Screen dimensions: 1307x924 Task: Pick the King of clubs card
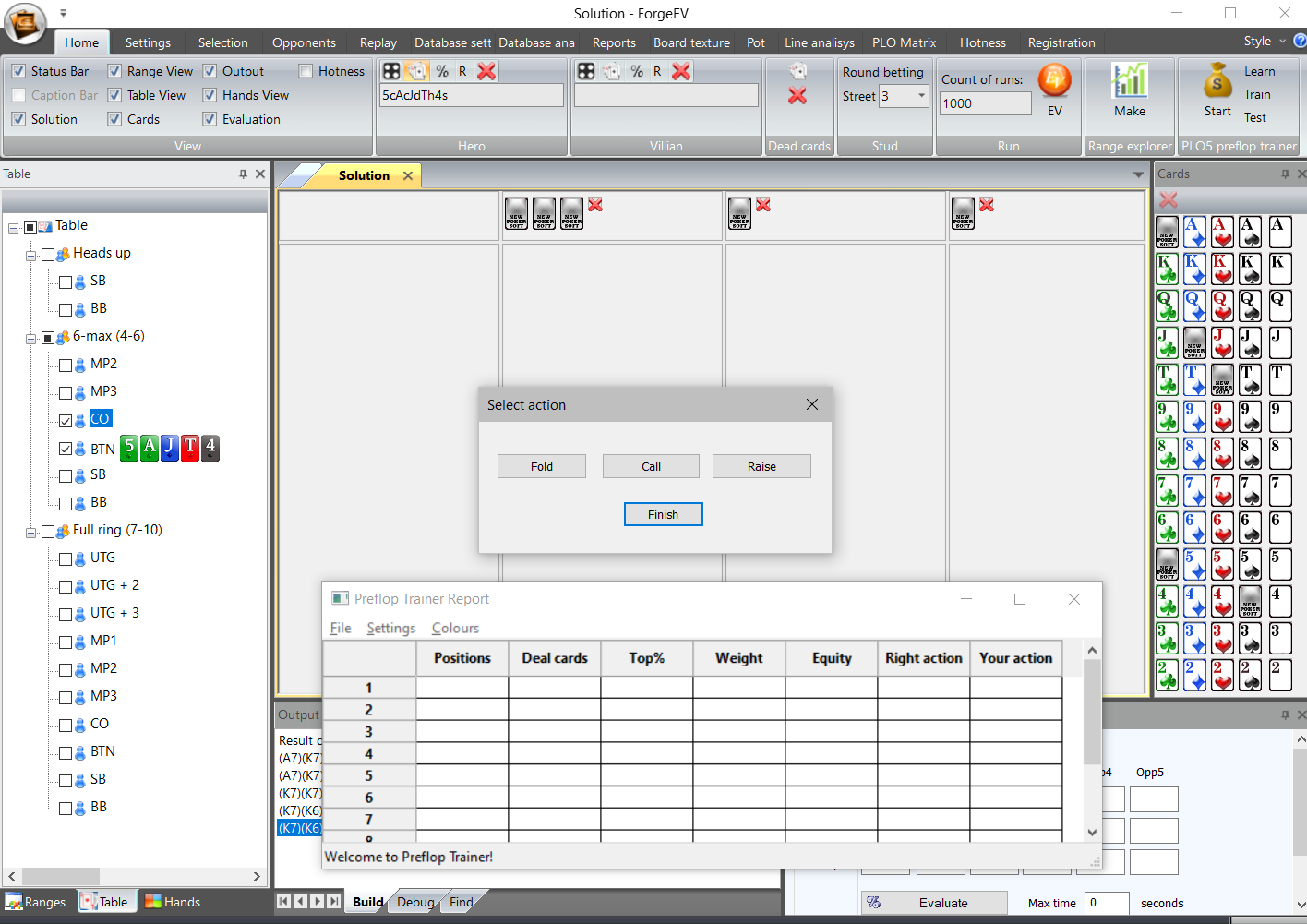1167,269
